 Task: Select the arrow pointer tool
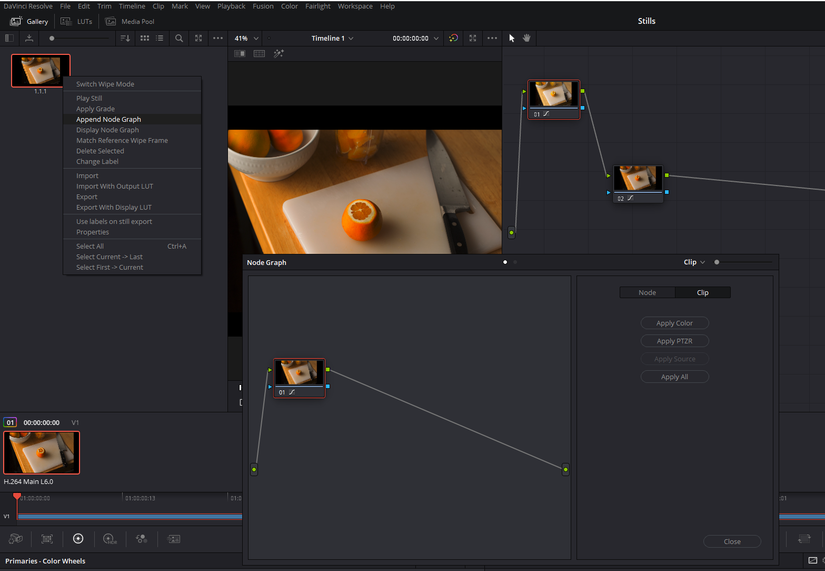(x=512, y=38)
